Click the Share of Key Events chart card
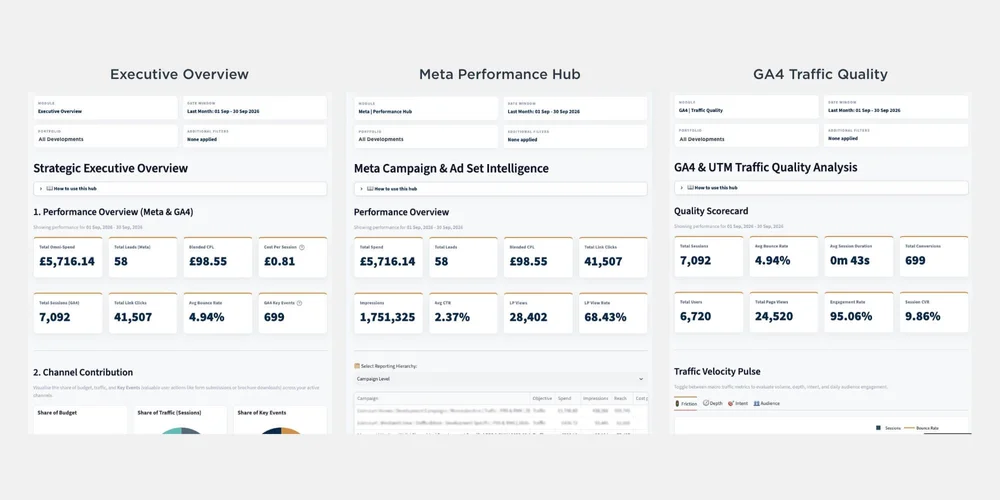1000x500 pixels. click(x=280, y=420)
